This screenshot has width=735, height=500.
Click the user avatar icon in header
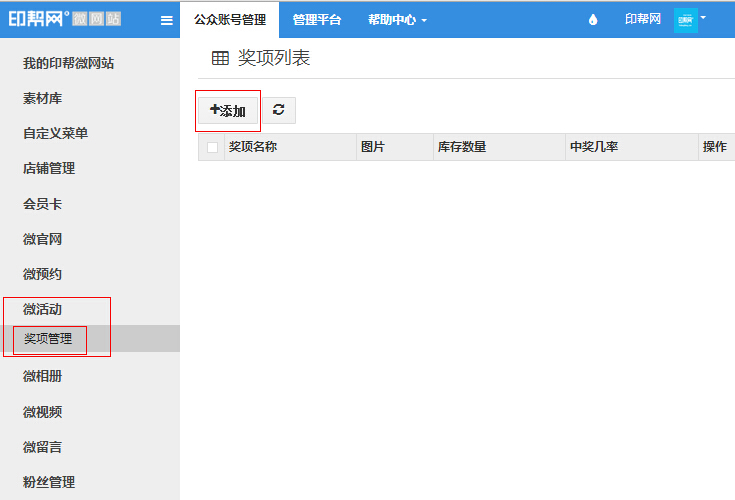tap(685, 19)
